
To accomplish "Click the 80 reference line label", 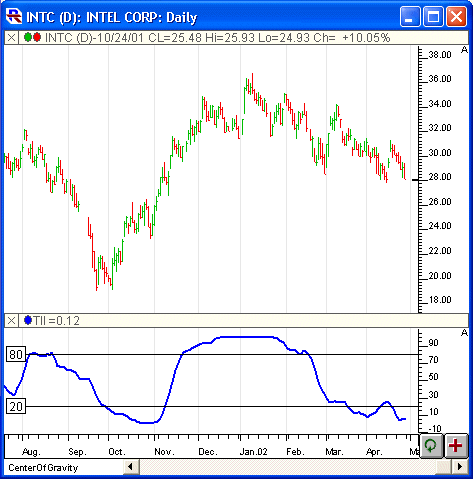I will pyautogui.click(x=16, y=354).
